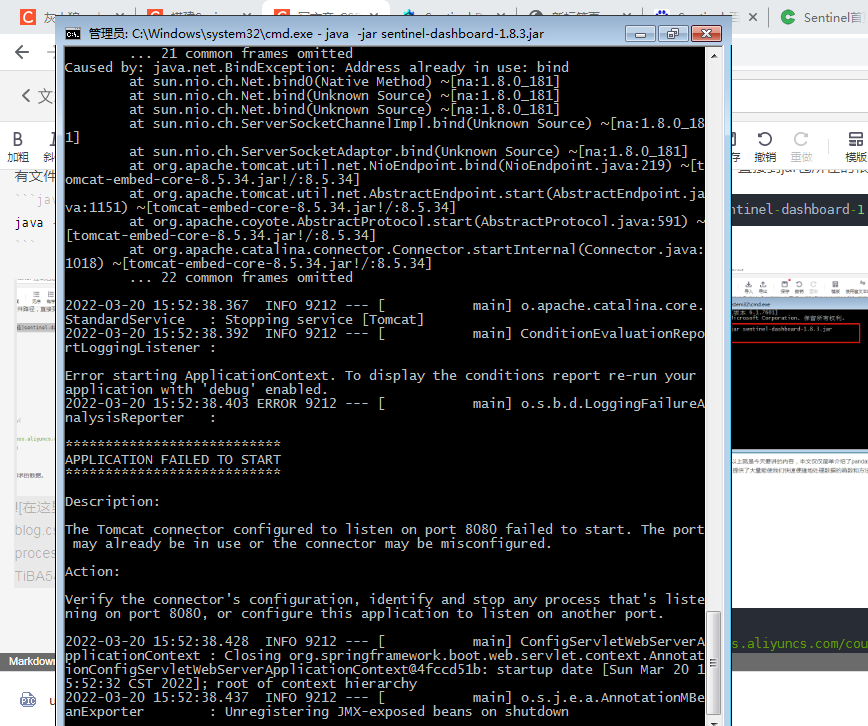Click the 'Action:' line in console

pyautogui.click(x=92, y=571)
